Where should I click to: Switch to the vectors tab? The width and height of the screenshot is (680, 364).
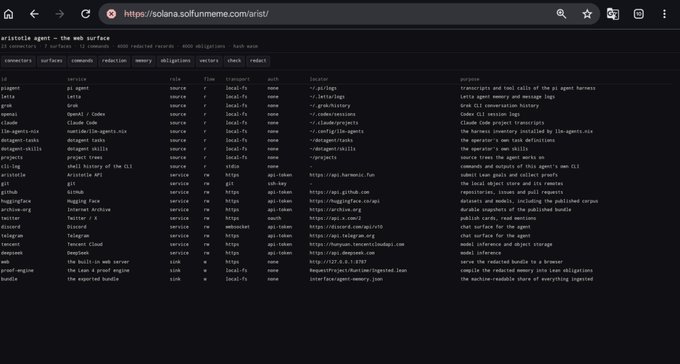tap(209, 61)
